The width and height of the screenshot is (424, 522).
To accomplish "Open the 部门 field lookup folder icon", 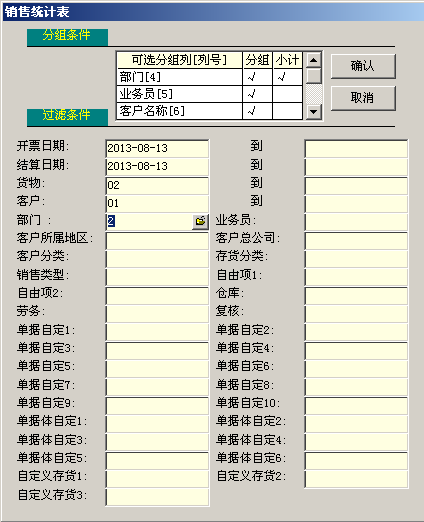I will point(200,221).
